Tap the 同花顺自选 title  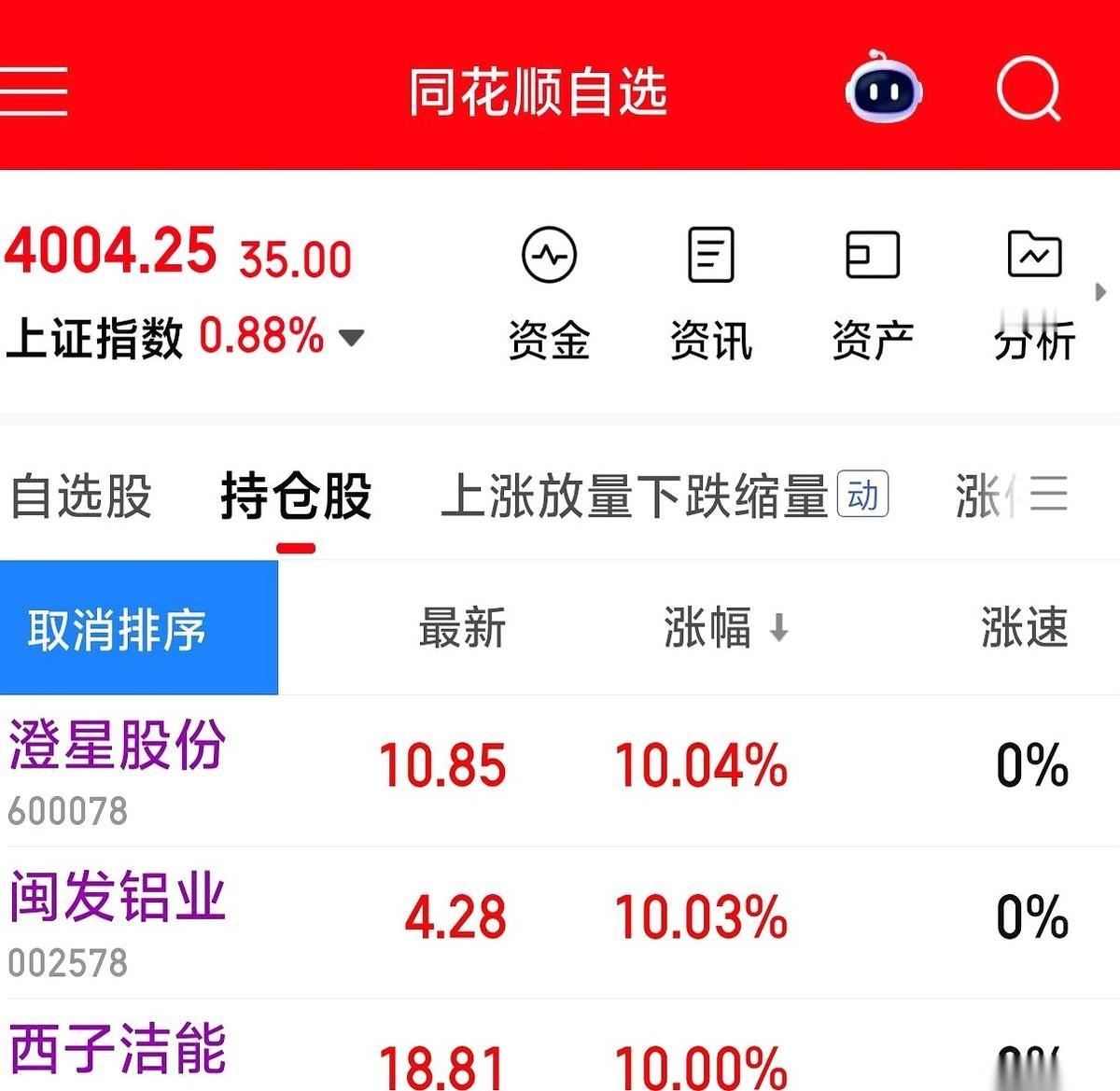coord(539,91)
